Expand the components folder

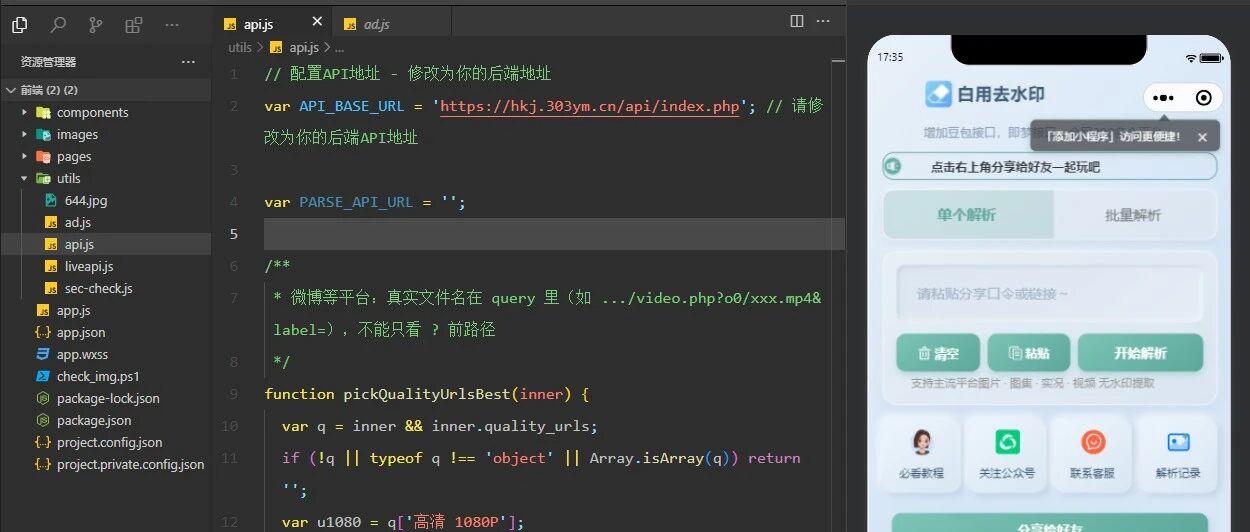(x=25, y=112)
